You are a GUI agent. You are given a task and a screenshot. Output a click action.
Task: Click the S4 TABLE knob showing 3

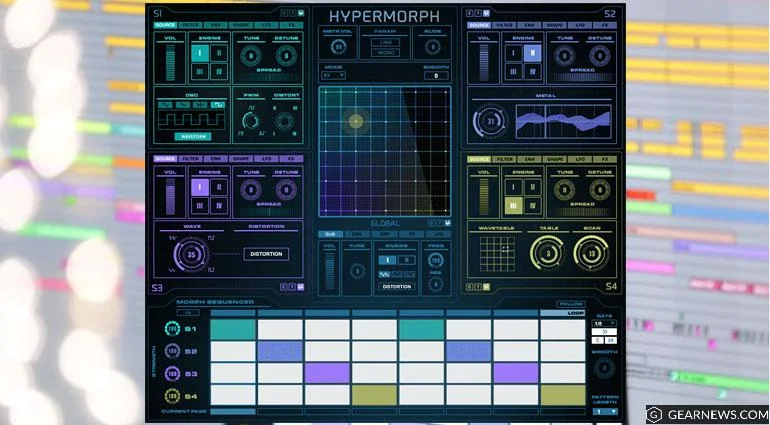coord(547,253)
